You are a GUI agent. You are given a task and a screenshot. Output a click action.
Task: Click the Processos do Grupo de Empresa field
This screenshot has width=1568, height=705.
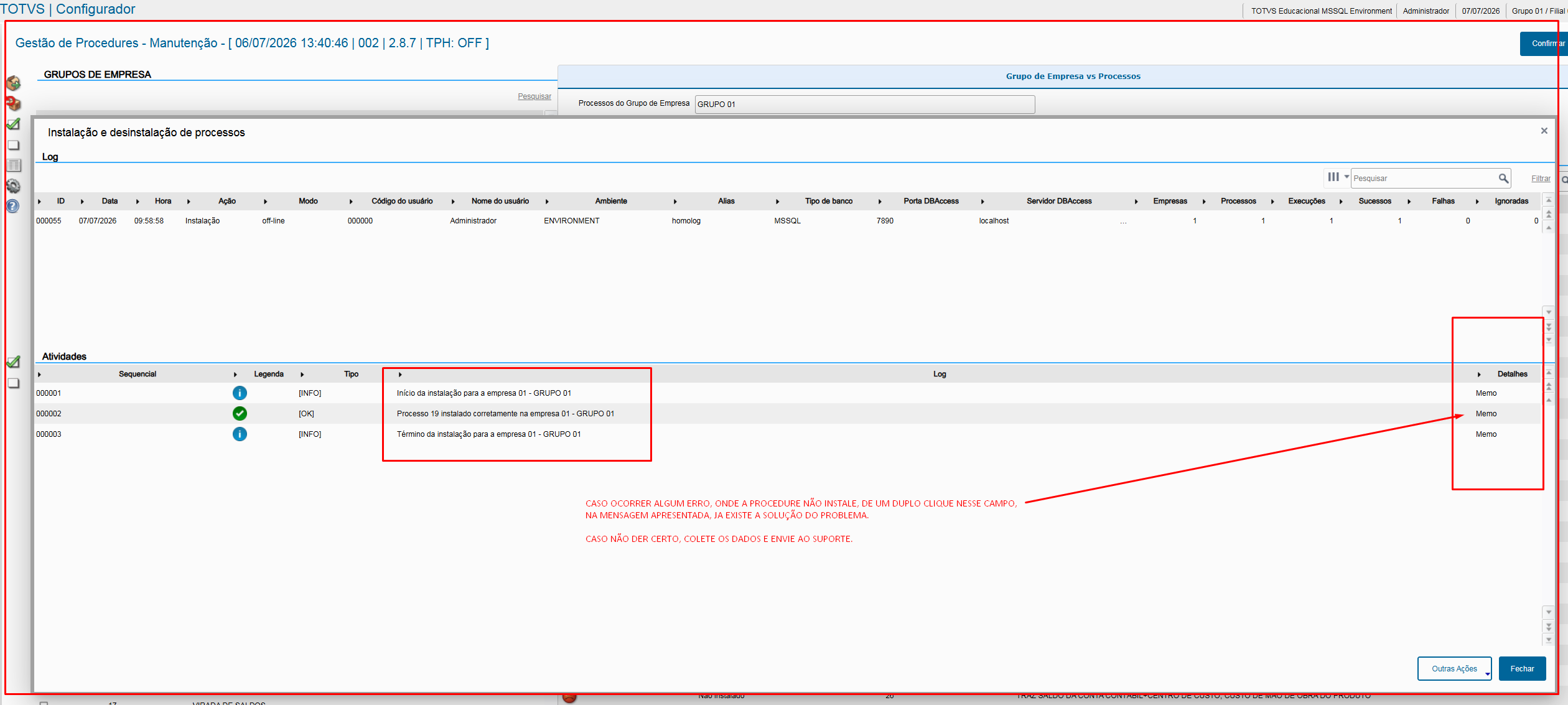865,104
